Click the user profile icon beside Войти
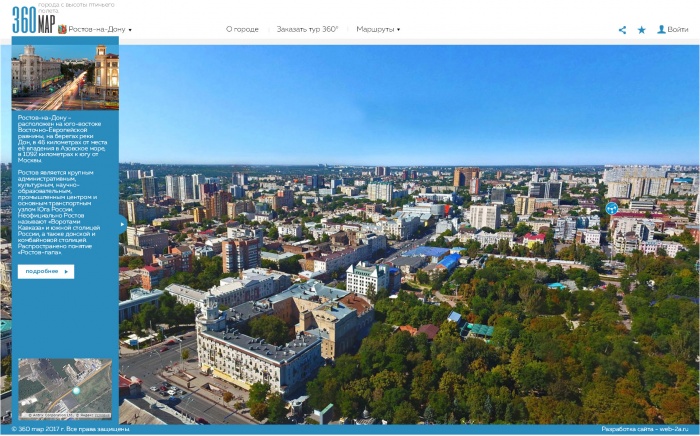The width and height of the screenshot is (700, 436). [661, 29]
